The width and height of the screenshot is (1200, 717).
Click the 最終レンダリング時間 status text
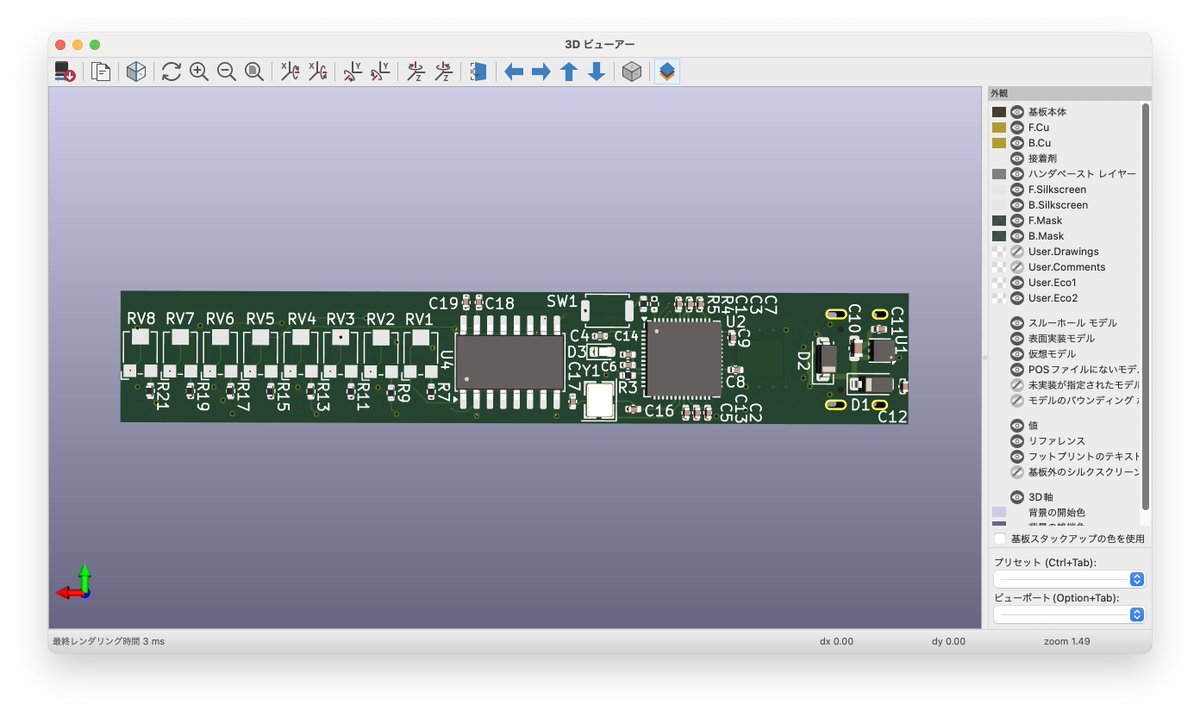[x=108, y=641]
